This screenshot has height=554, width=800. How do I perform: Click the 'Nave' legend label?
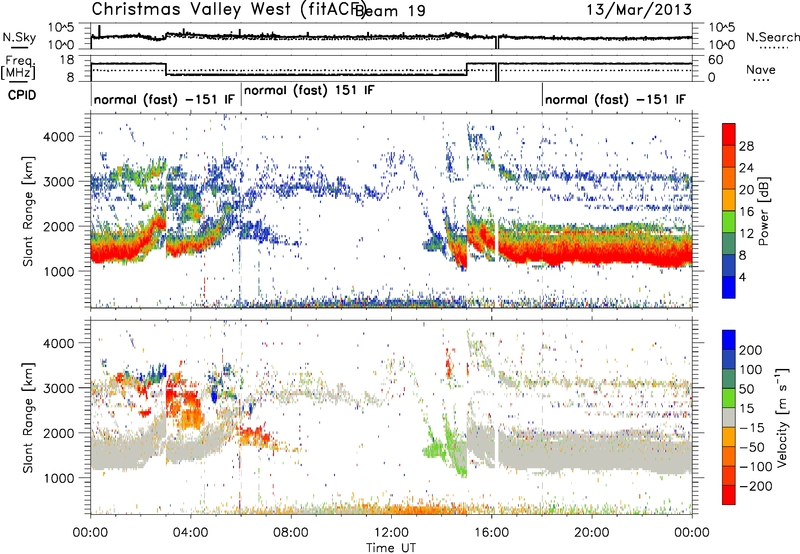click(x=761, y=70)
